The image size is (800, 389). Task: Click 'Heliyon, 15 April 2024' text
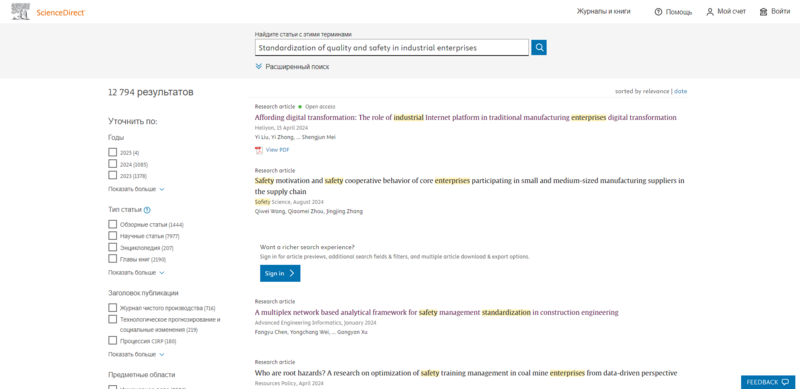[x=281, y=128]
